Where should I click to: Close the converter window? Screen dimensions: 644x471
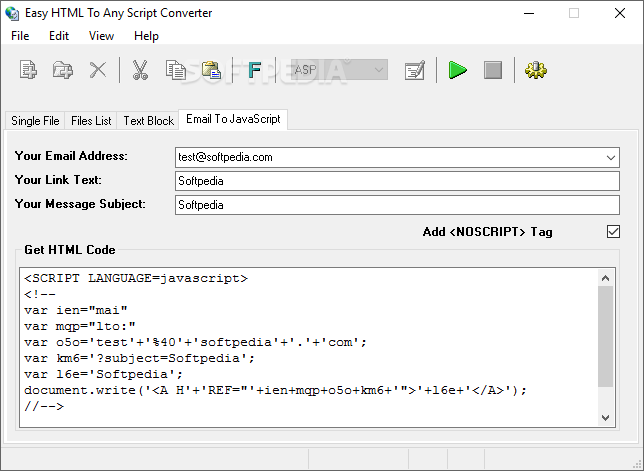click(x=620, y=13)
